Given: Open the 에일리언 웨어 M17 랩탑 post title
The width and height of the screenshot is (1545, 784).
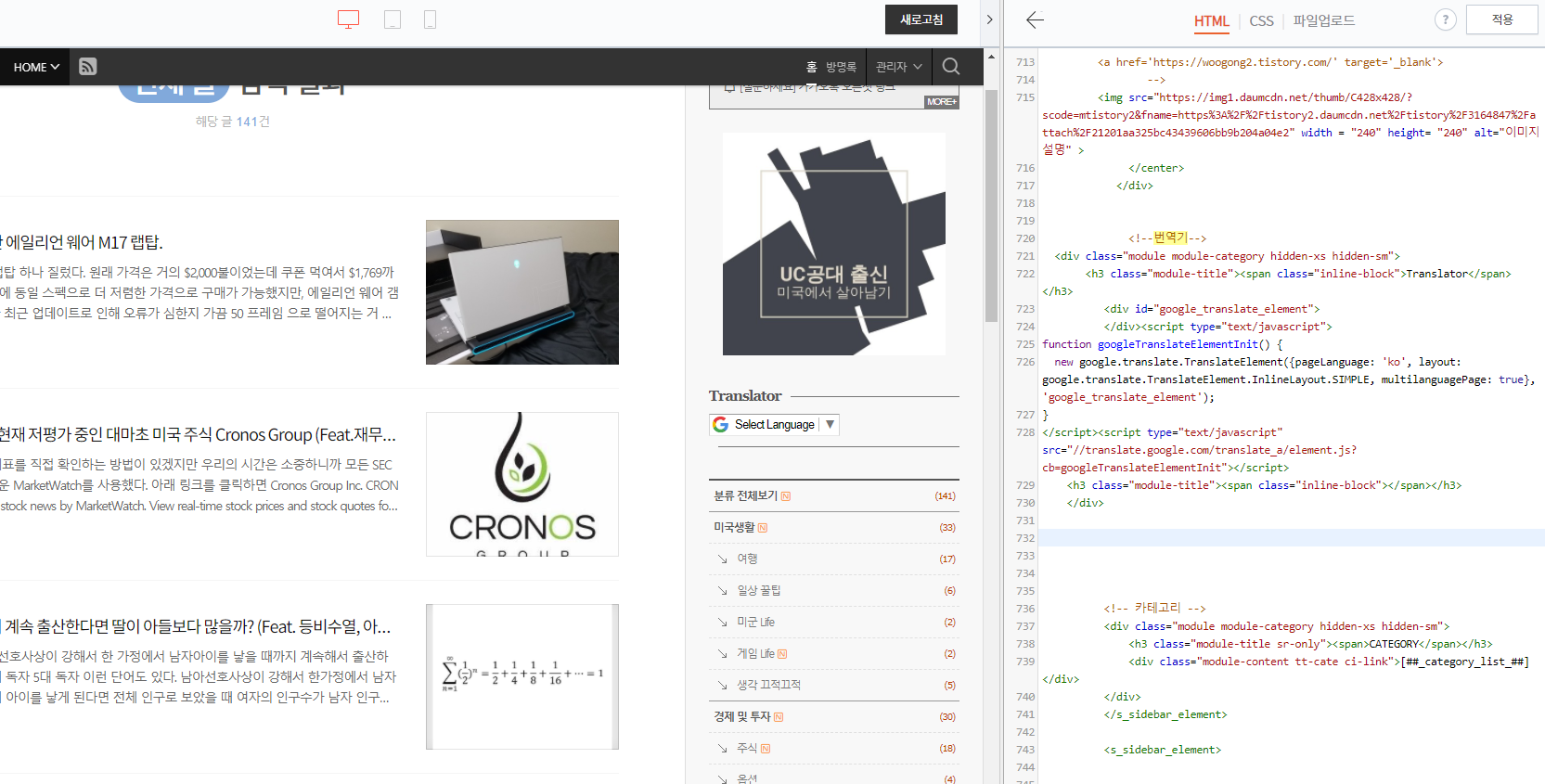Looking at the screenshot, I should 82,242.
